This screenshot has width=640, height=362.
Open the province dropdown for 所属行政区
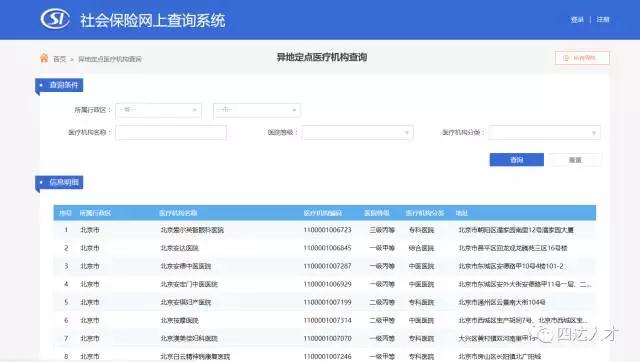tap(158, 110)
